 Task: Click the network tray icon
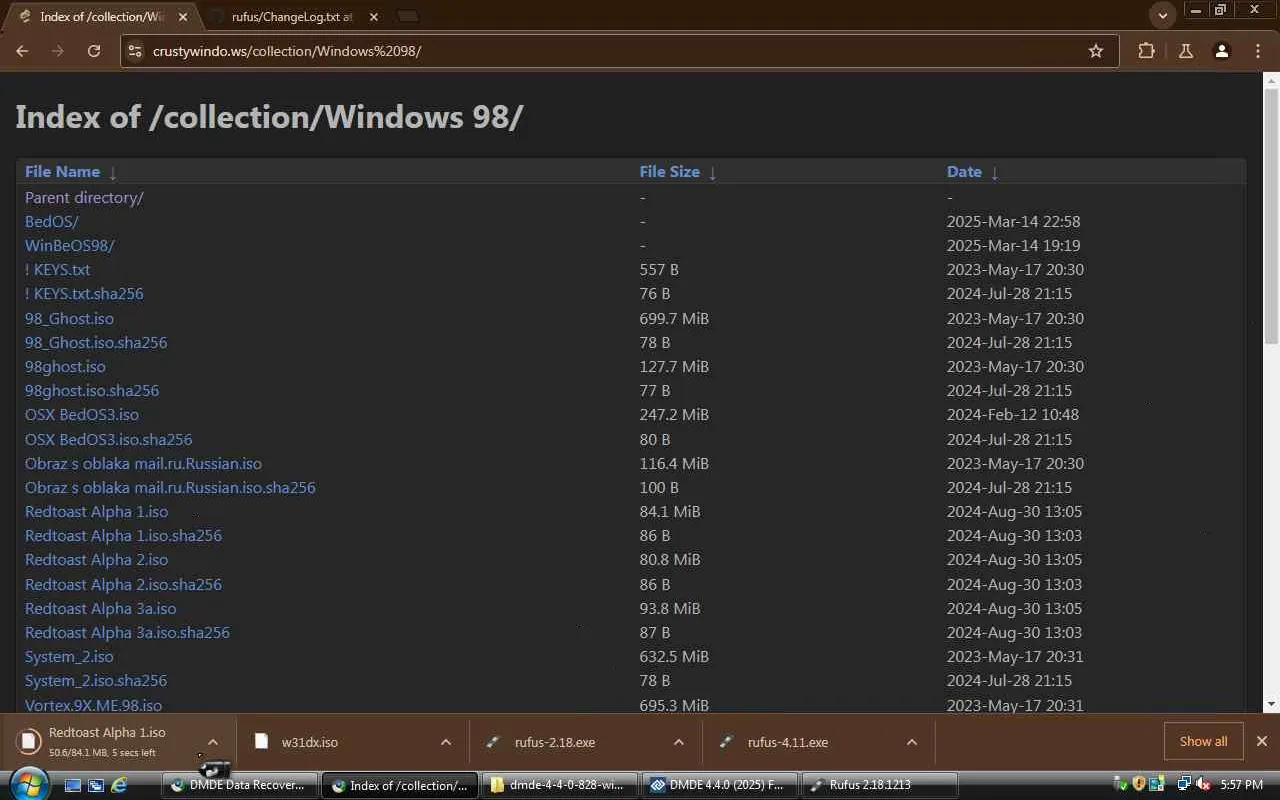[x=1185, y=785]
